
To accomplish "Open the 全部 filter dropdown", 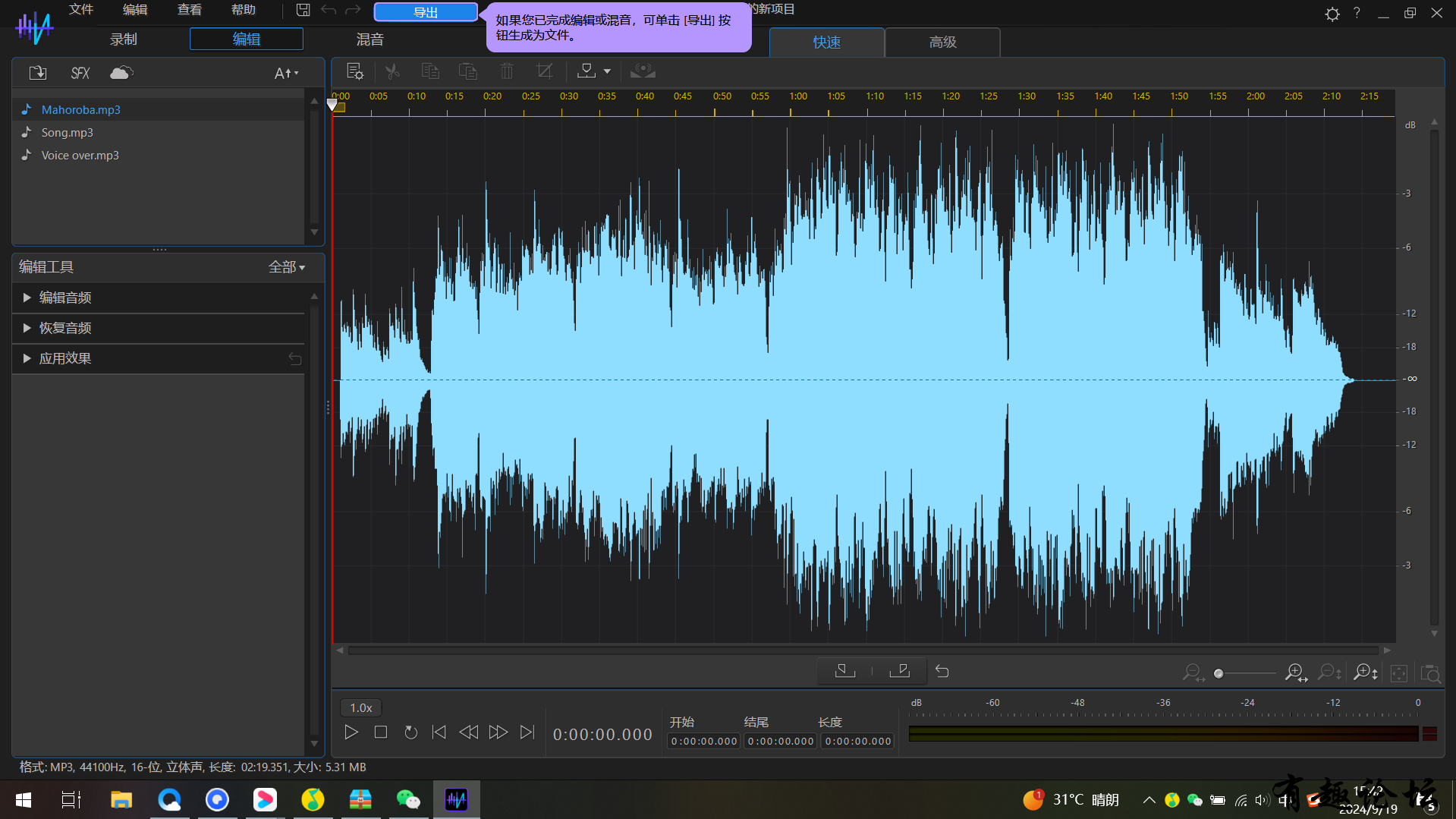I will (287, 267).
